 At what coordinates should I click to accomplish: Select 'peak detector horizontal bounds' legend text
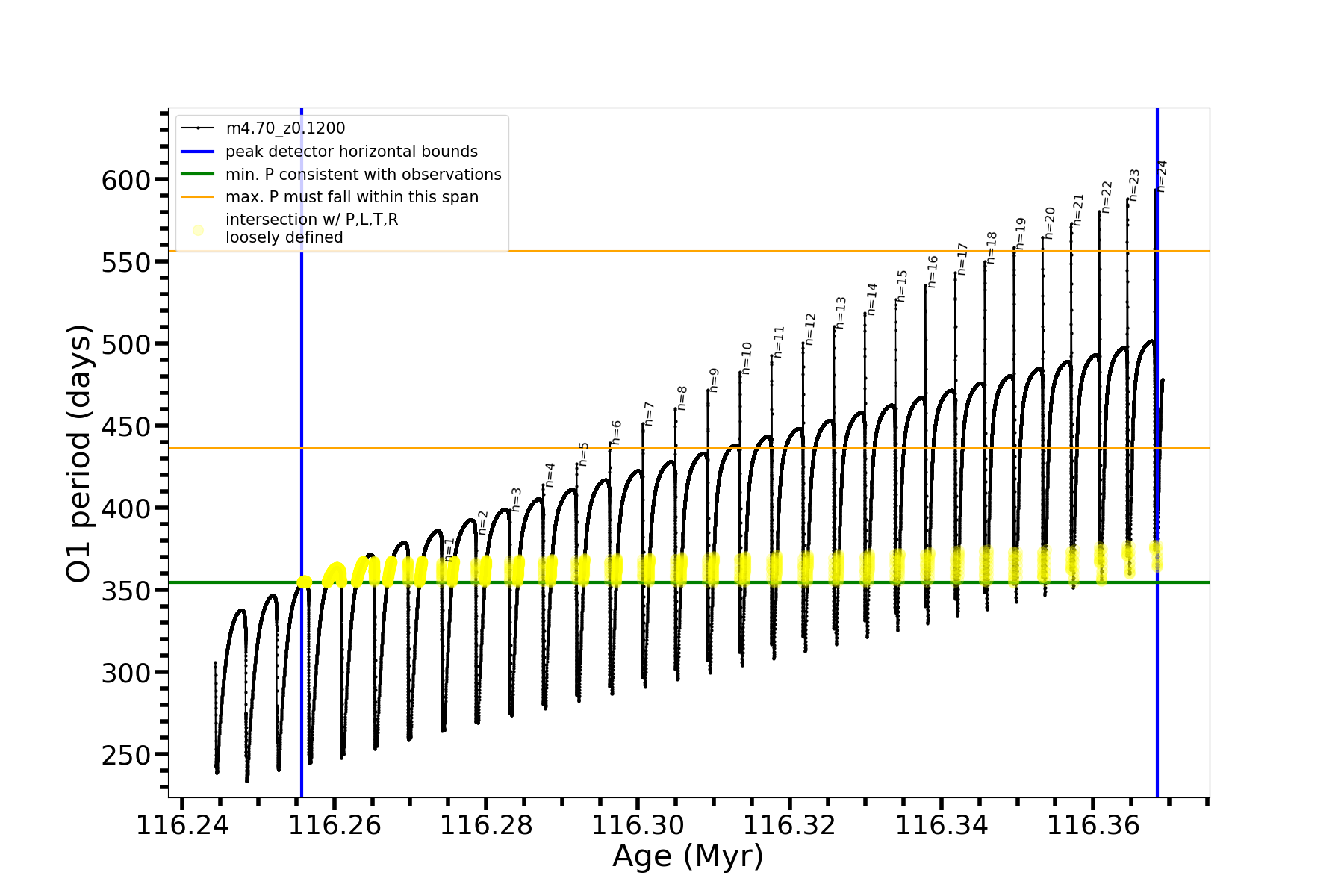point(352,152)
